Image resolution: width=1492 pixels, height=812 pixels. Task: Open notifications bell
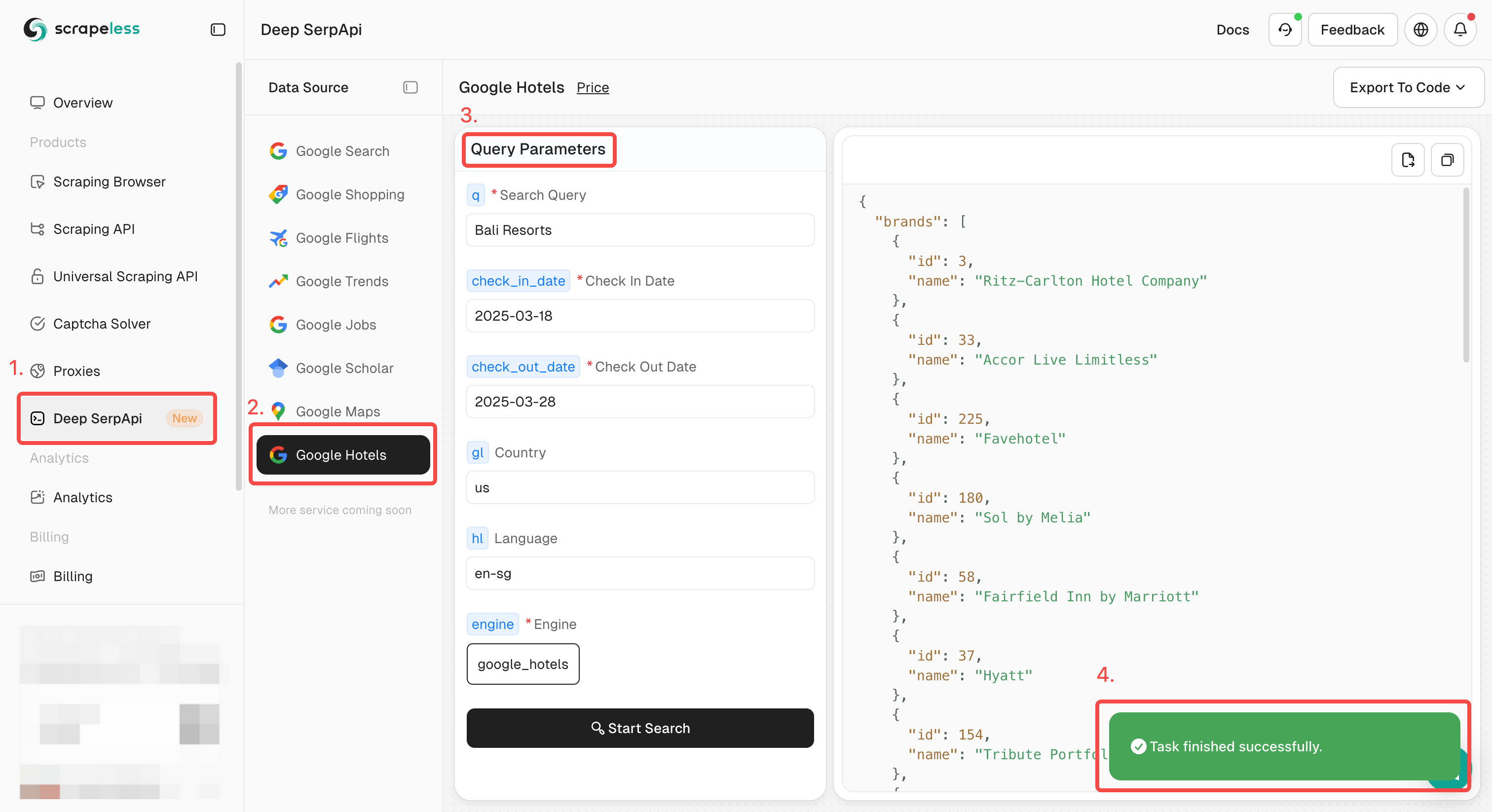coord(1460,30)
